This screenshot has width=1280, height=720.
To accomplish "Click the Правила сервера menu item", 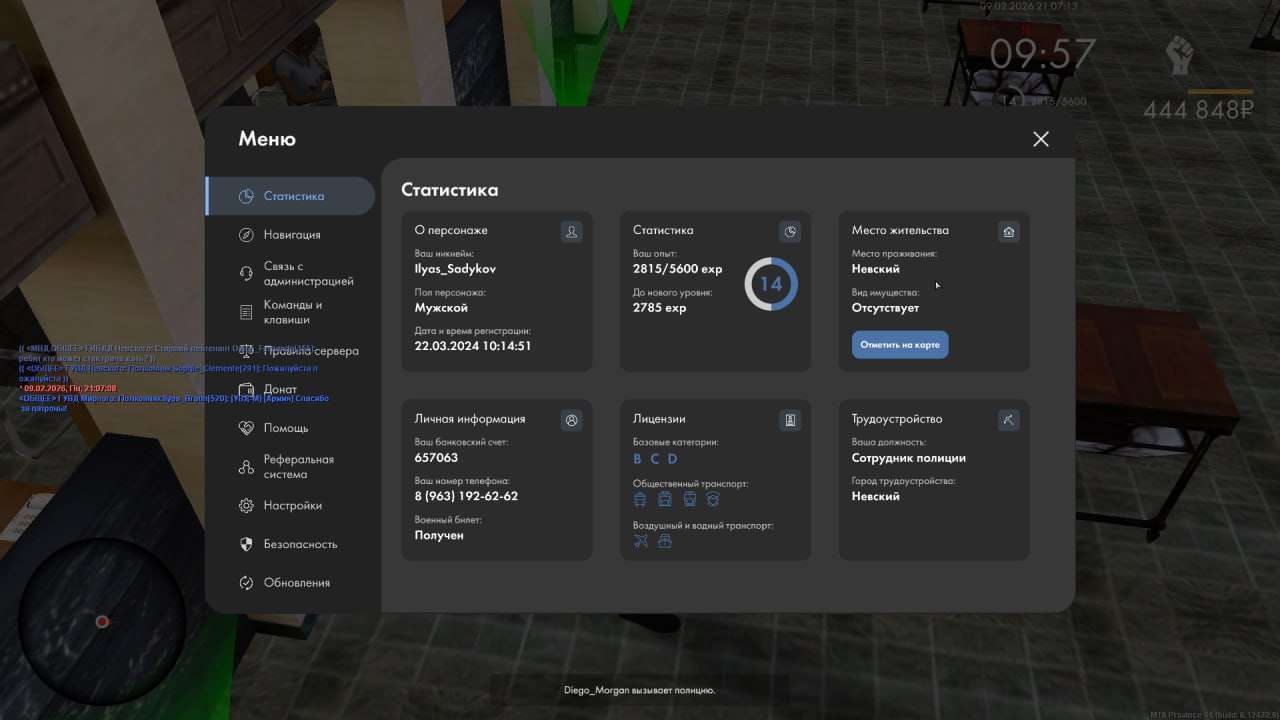I will click(x=310, y=351).
